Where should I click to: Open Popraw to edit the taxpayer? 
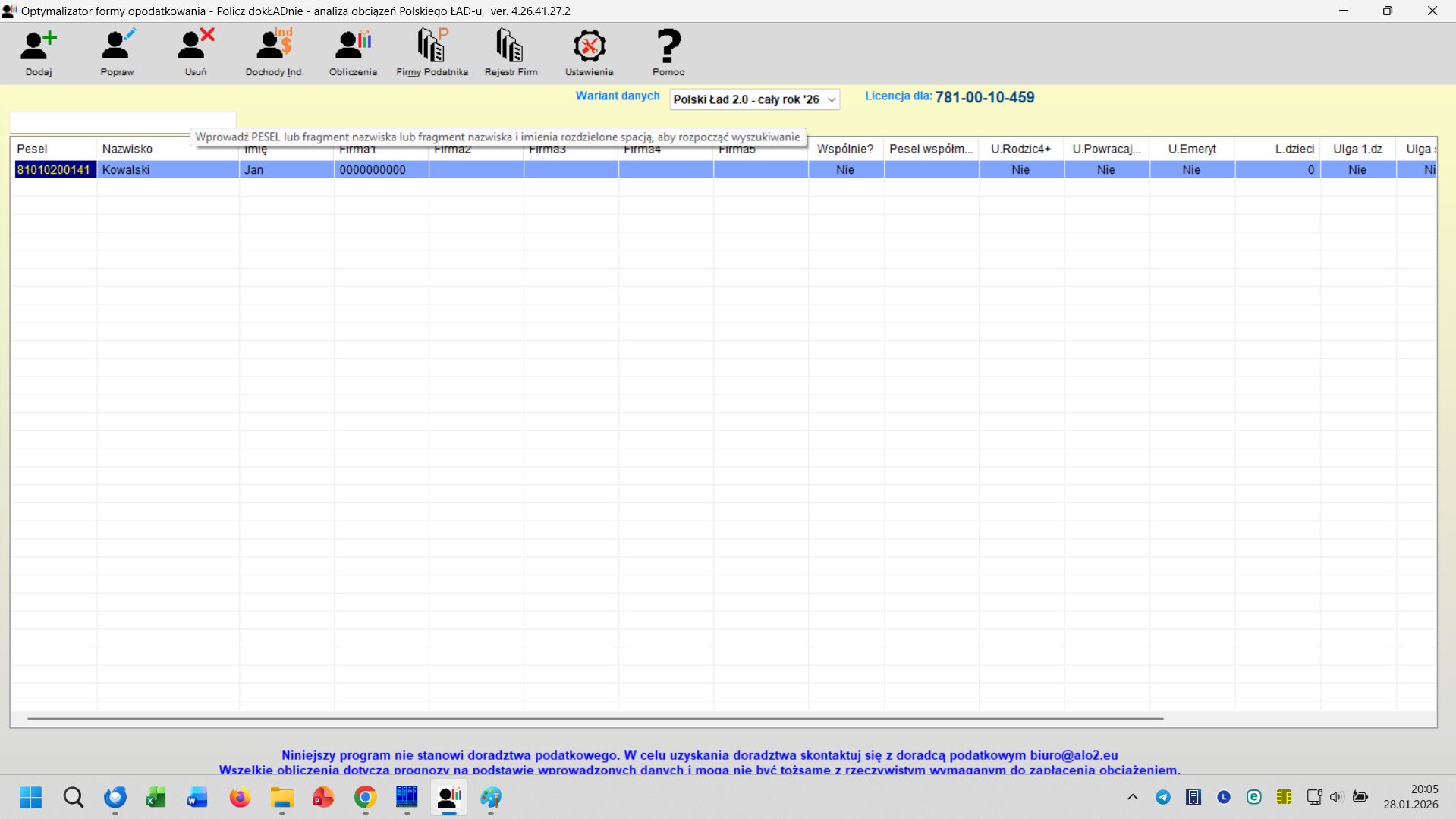point(117,52)
